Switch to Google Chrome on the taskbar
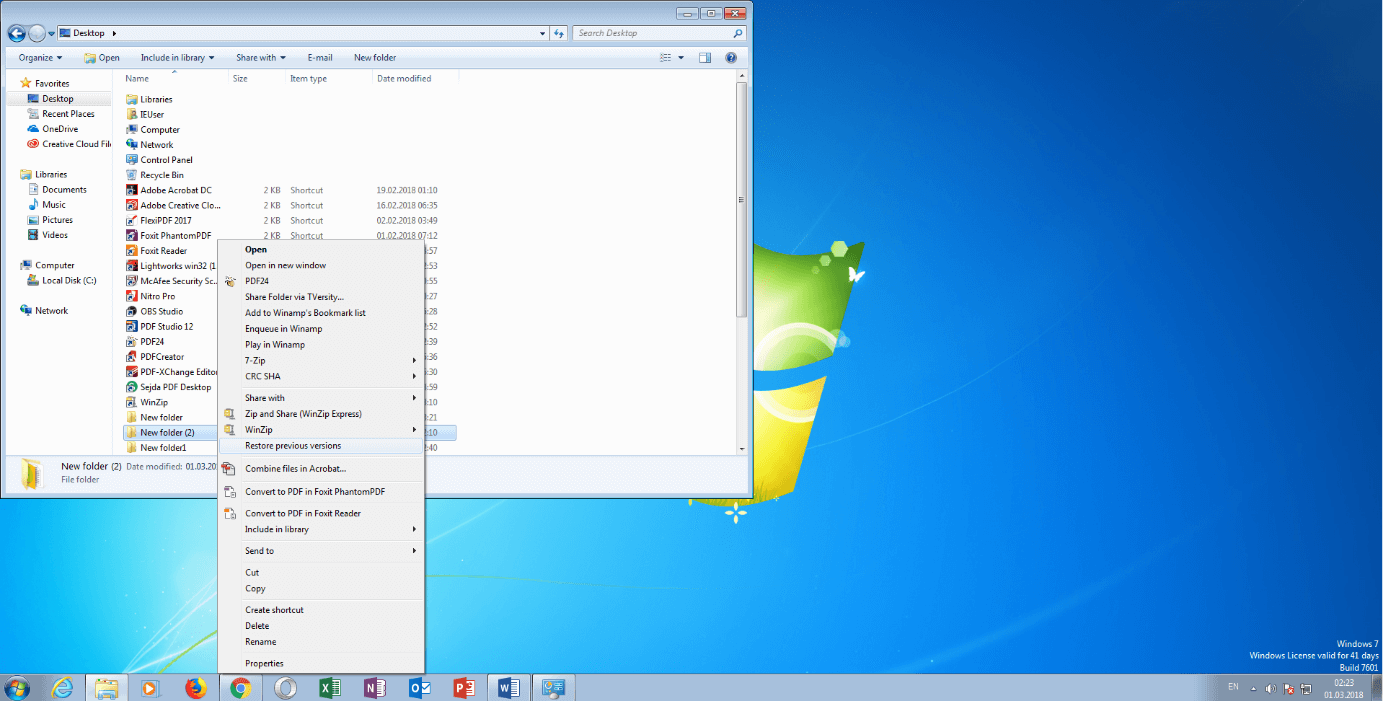Viewport: 1383px width, 701px height. (240, 688)
